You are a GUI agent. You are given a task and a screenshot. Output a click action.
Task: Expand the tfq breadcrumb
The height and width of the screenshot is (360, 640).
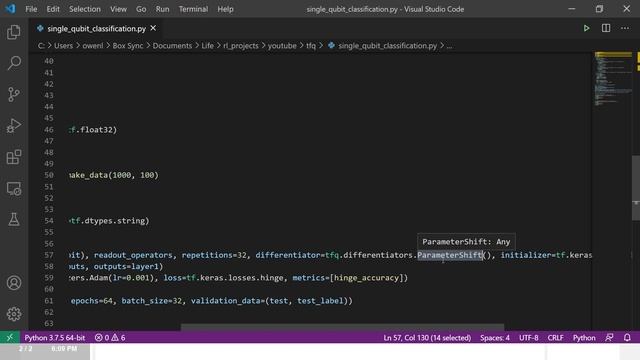click(x=311, y=46)
